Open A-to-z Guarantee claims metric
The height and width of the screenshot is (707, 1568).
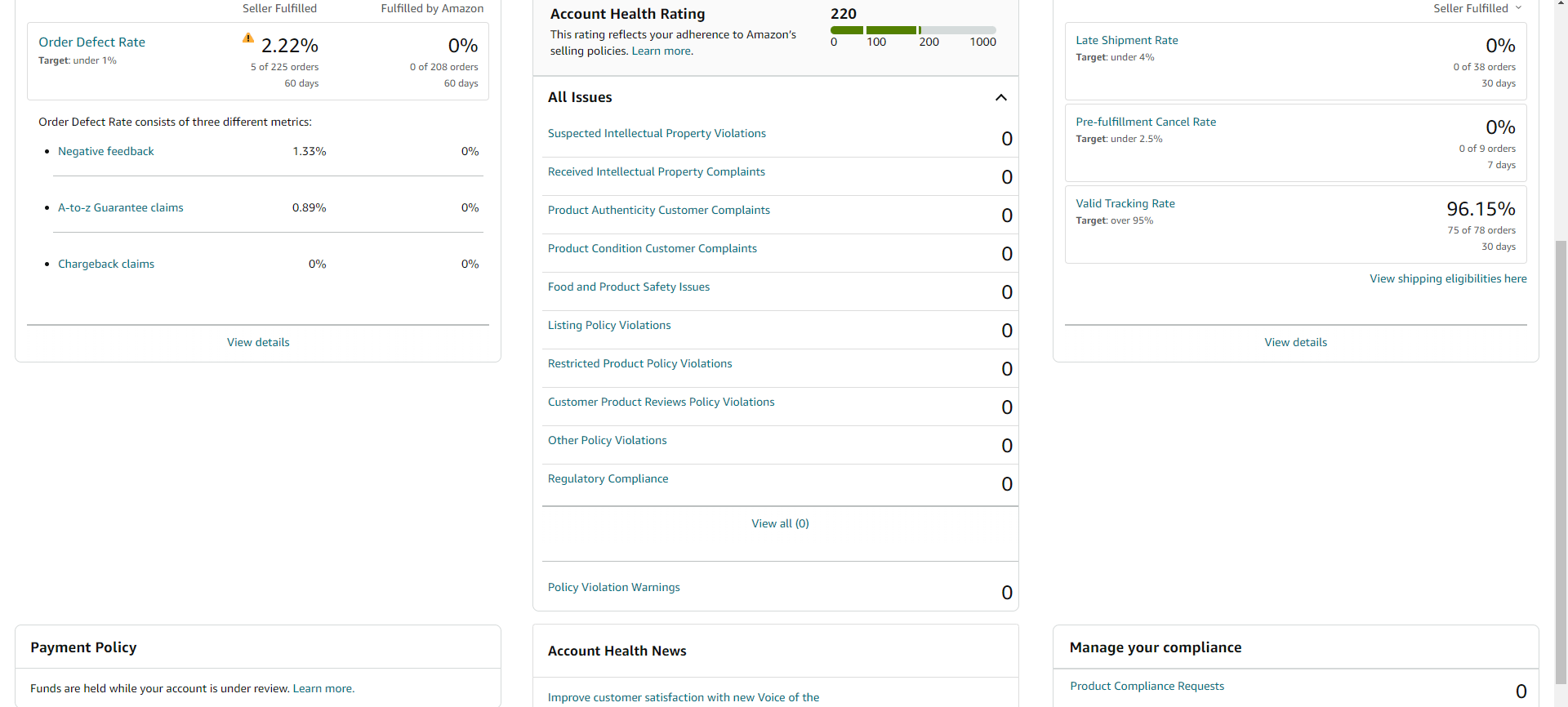pos(121,207)
